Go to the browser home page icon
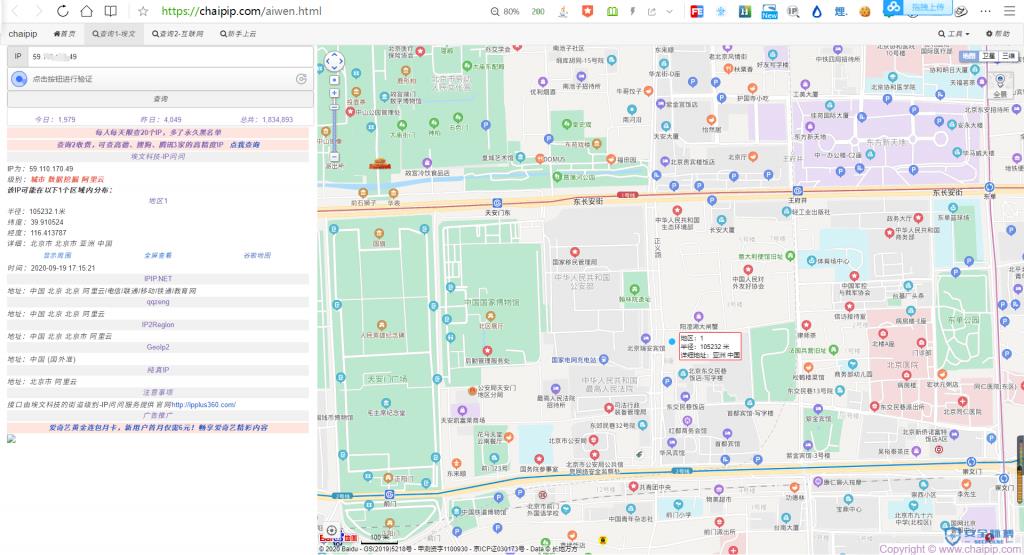Screen dimensions: 1024x555 pos(86,11)
